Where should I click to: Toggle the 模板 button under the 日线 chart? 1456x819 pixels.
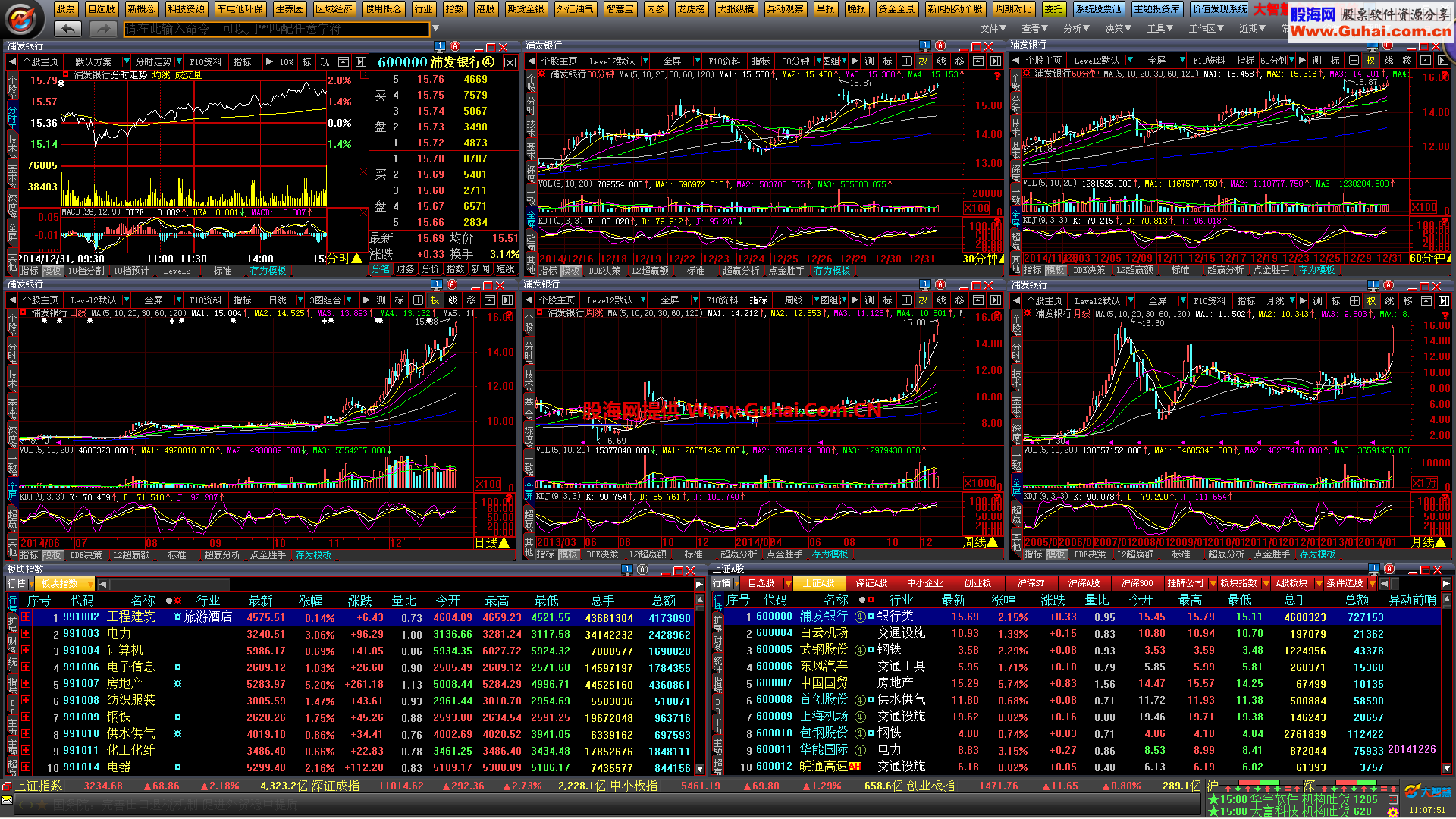(x=52, y=555)
